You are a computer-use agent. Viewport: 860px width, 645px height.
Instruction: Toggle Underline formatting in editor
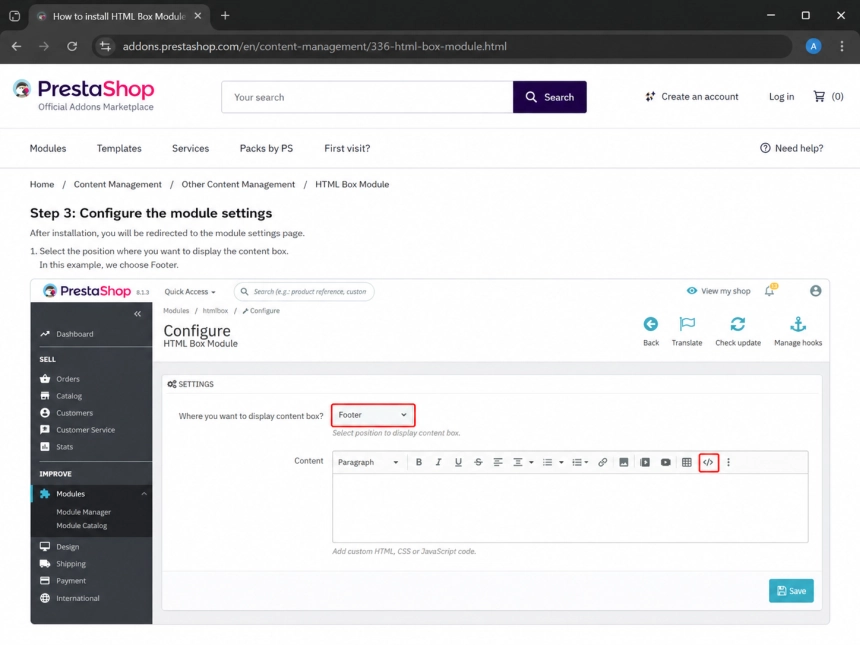458,462
